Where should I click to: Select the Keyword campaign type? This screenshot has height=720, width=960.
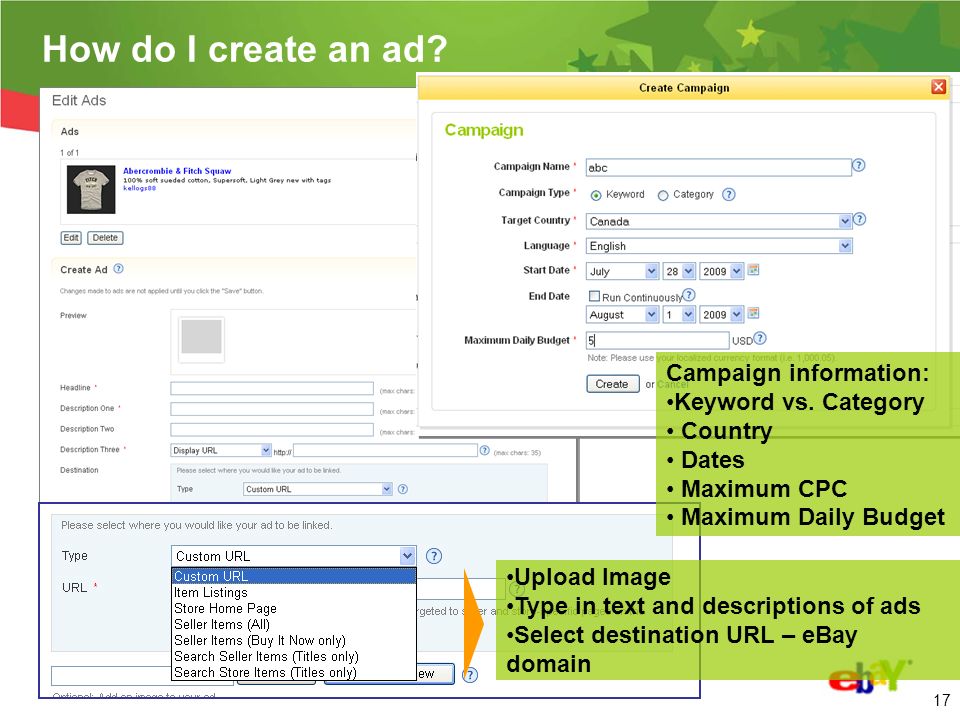(x=596, y=195)
